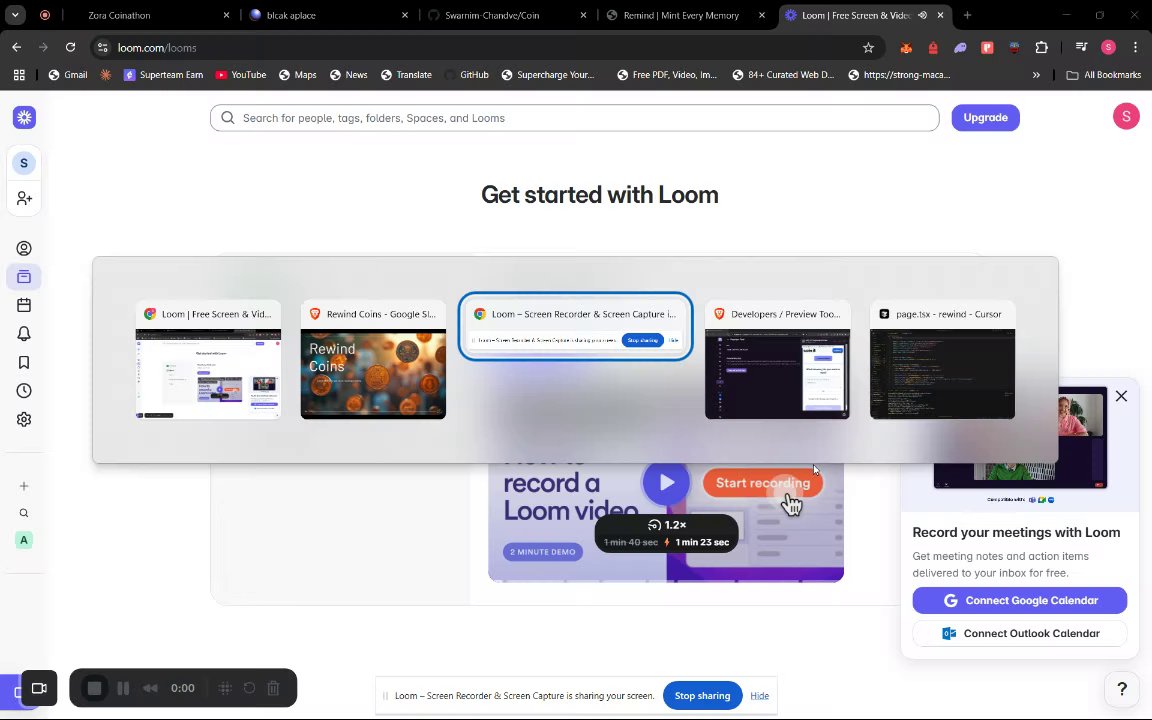
Task: Open the history clock icon in sidebar
Action: click(24, 391)
